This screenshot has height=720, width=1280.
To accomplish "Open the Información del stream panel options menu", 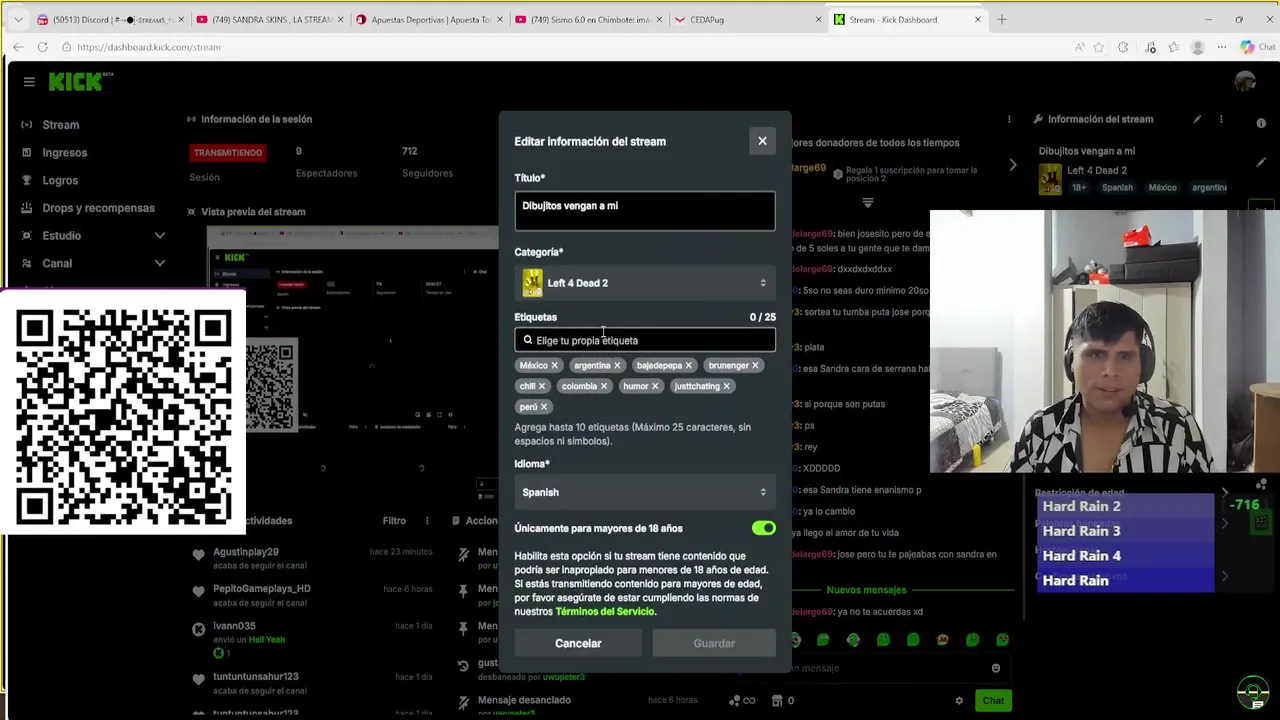I will (1221, 119).
